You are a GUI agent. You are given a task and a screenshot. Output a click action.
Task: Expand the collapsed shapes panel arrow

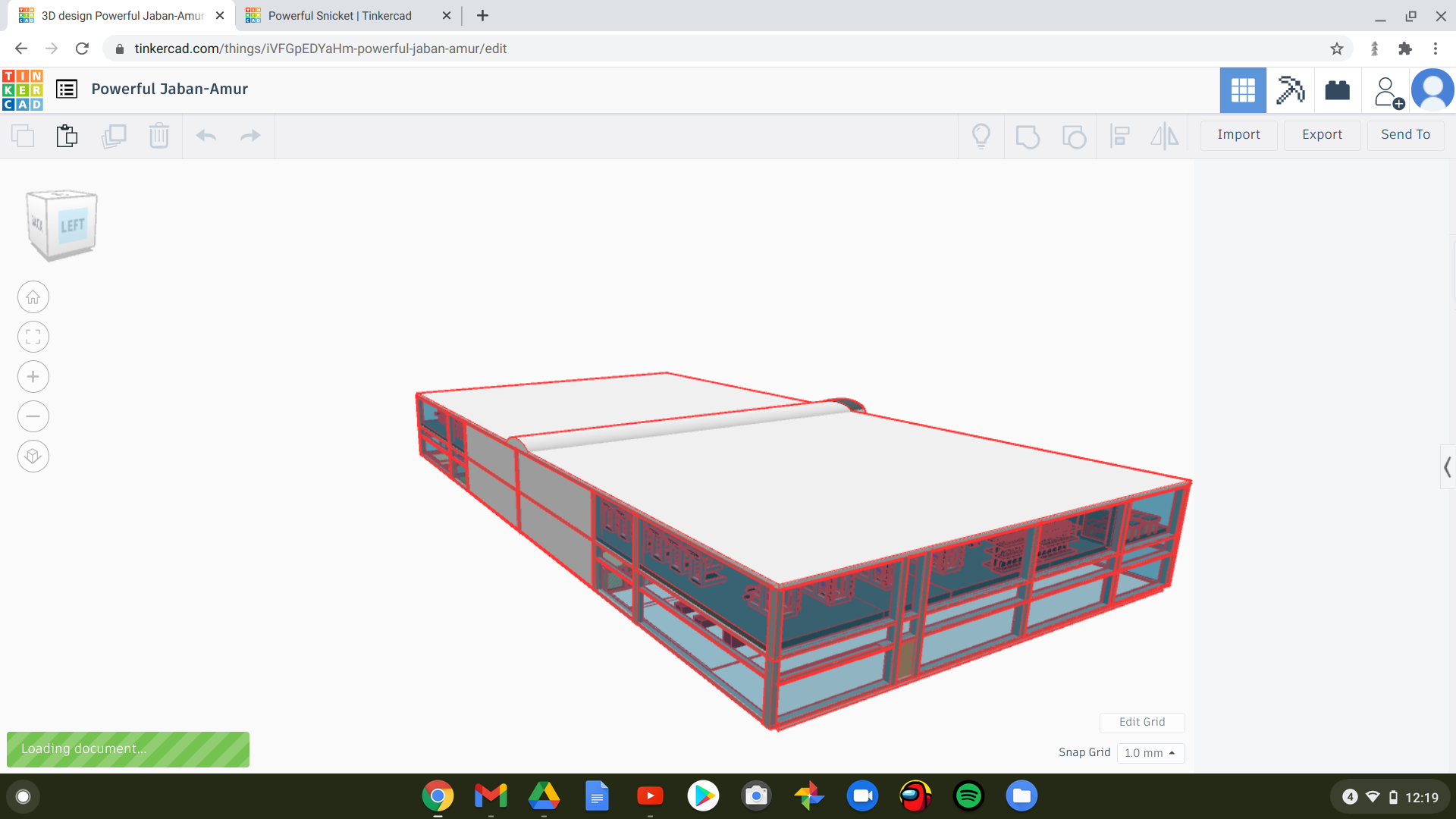click(x=1448, y=467)
